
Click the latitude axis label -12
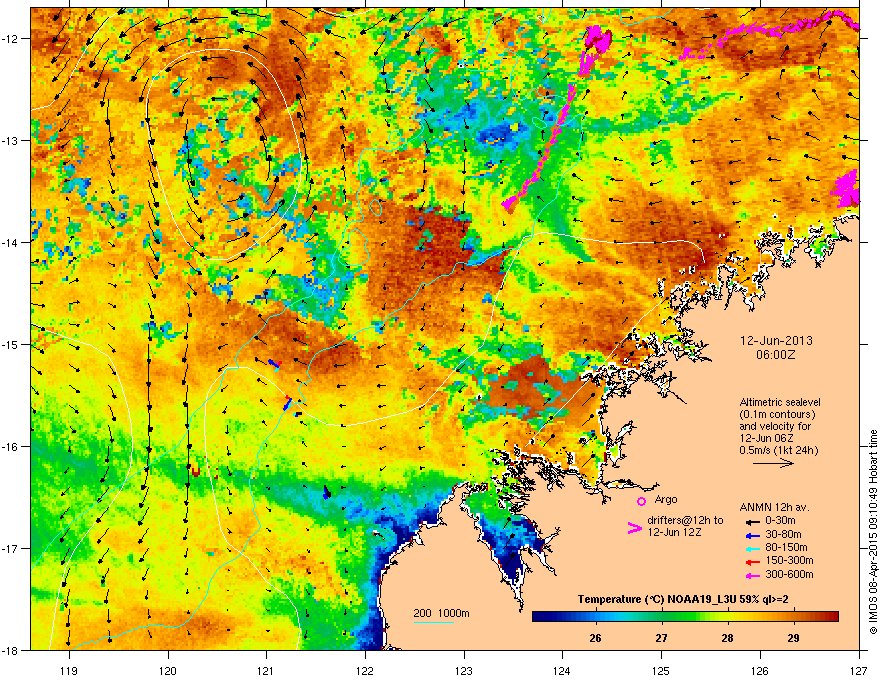[x=10, y=39]
